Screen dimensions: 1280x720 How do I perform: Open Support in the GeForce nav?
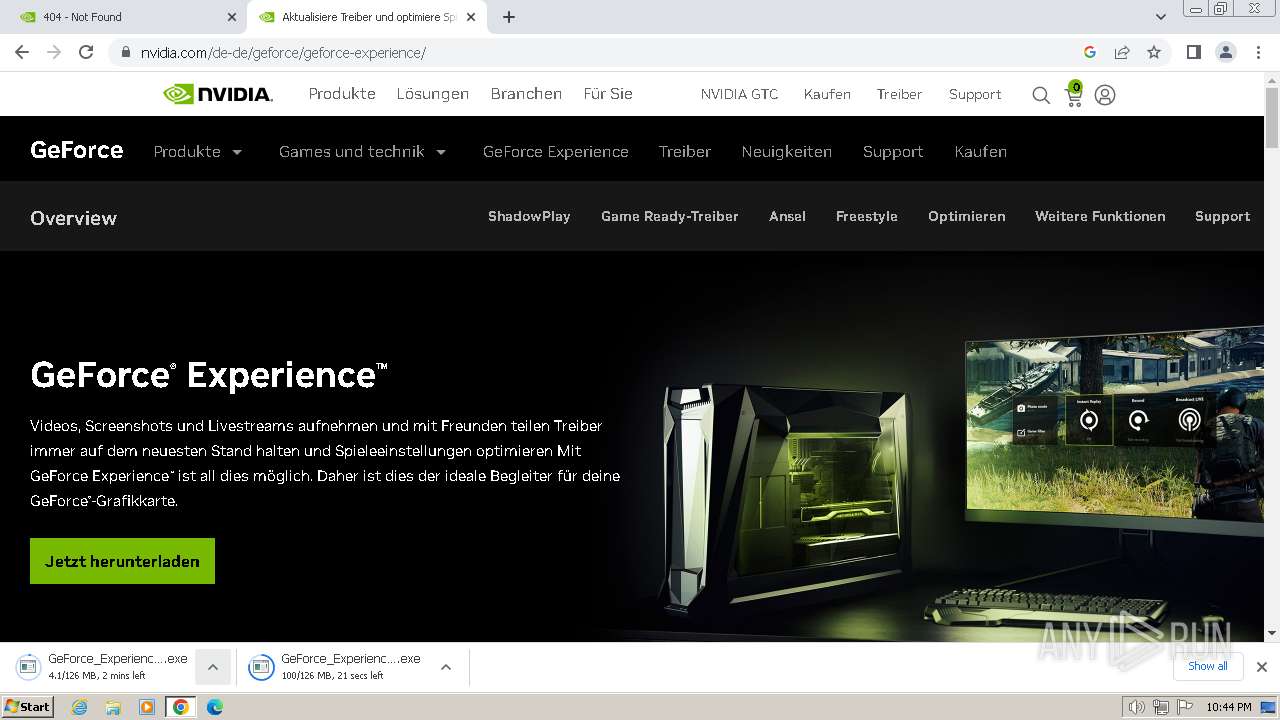click(893, 152)
